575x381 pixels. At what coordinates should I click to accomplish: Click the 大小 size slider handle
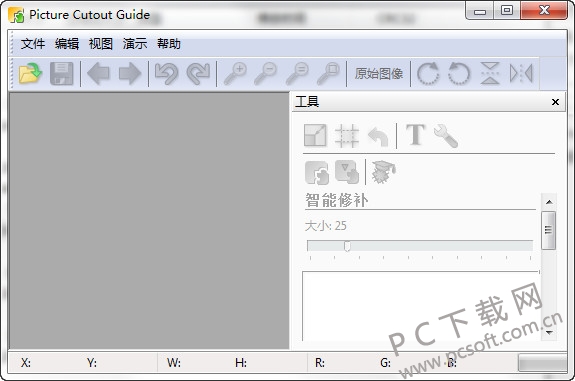(x=347, y=246)
